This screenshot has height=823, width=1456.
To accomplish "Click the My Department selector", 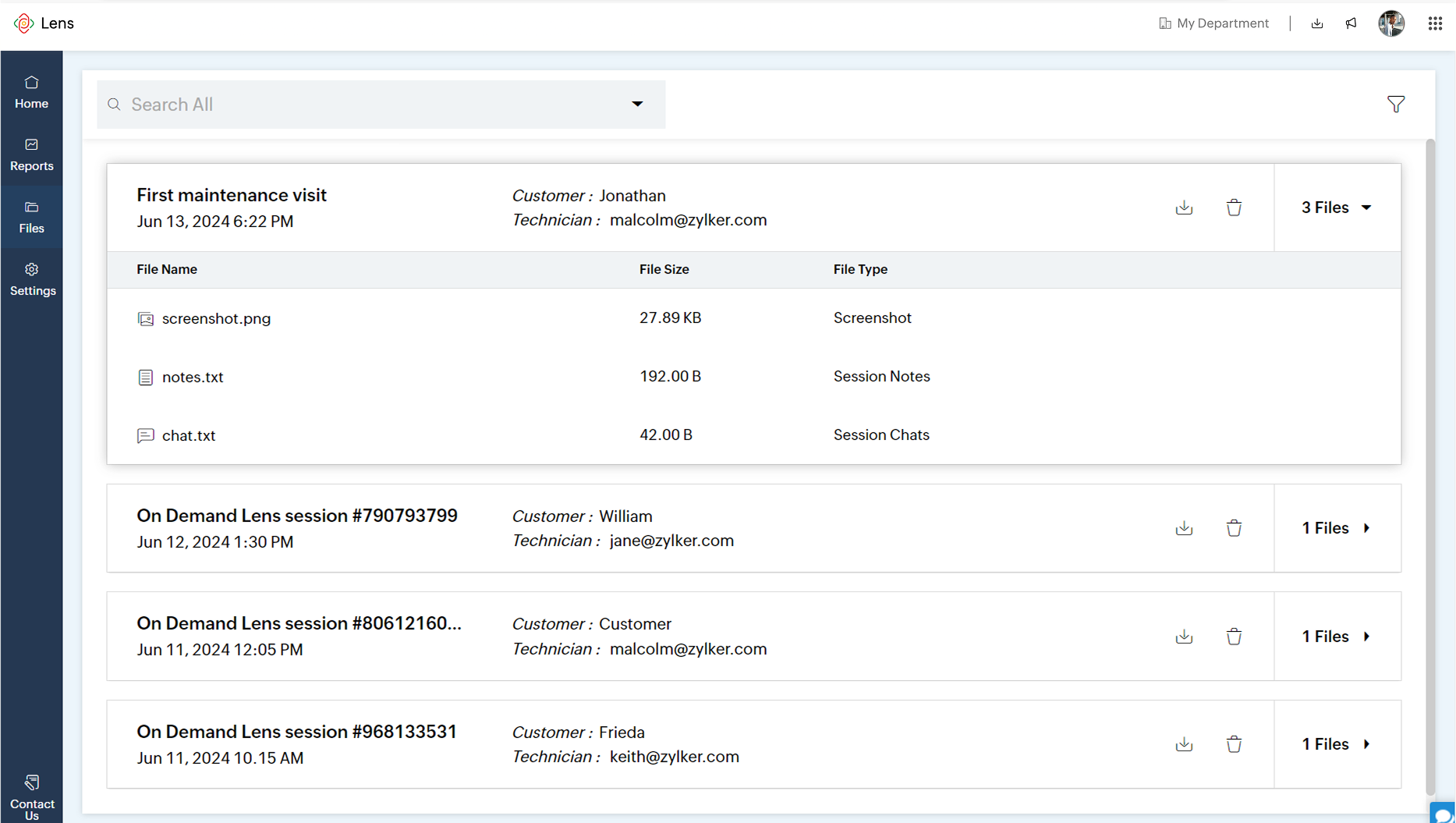I will point(1213,23).
